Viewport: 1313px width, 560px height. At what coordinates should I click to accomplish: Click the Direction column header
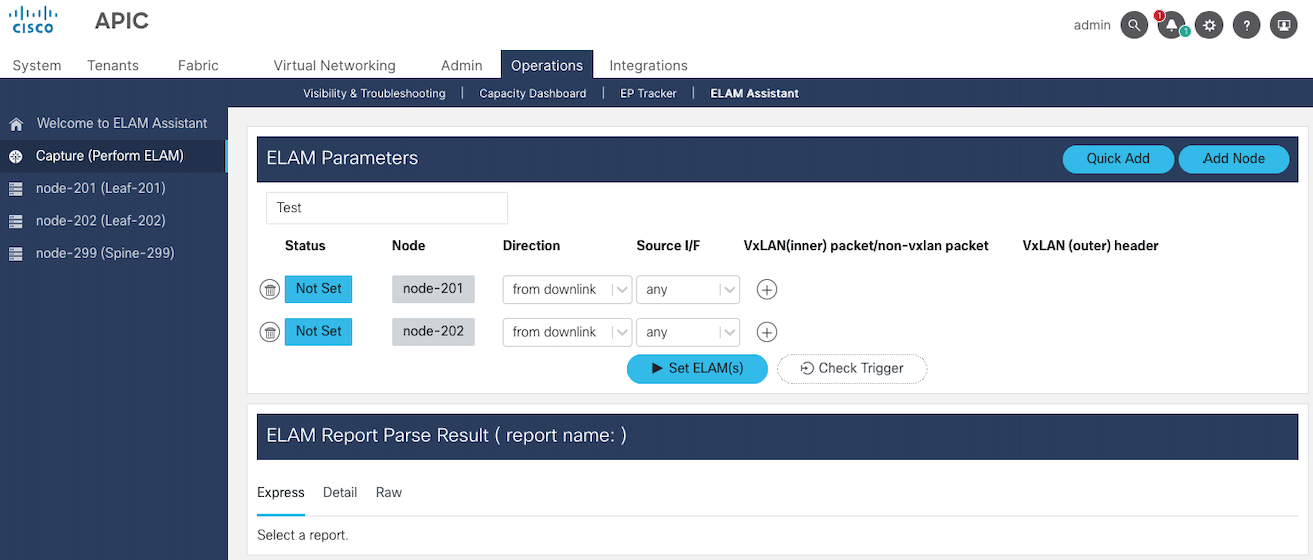(x=531, y=245)
